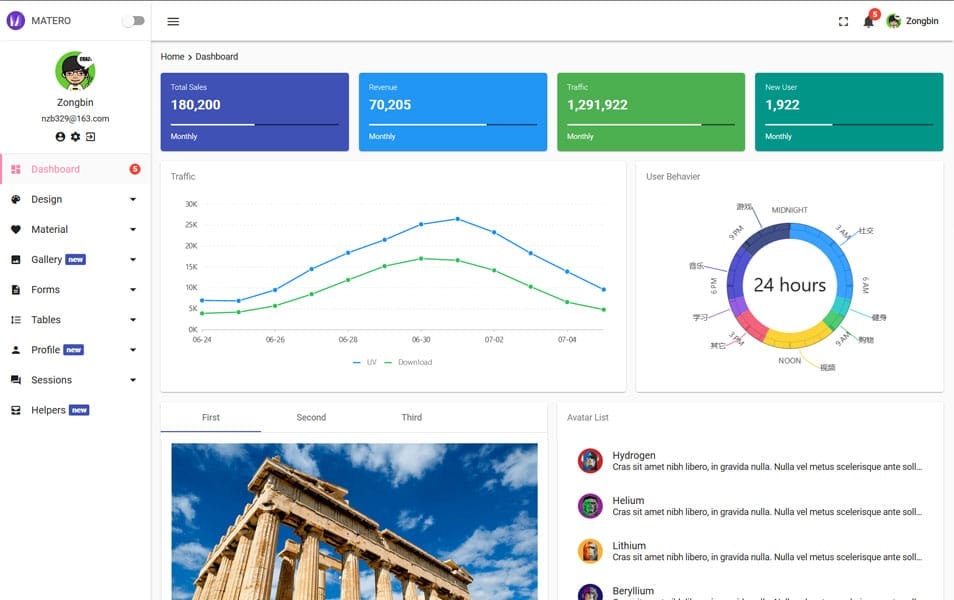The image size is (954, 600).
Task: Click the Material heart icon
Action: [16, 229]
